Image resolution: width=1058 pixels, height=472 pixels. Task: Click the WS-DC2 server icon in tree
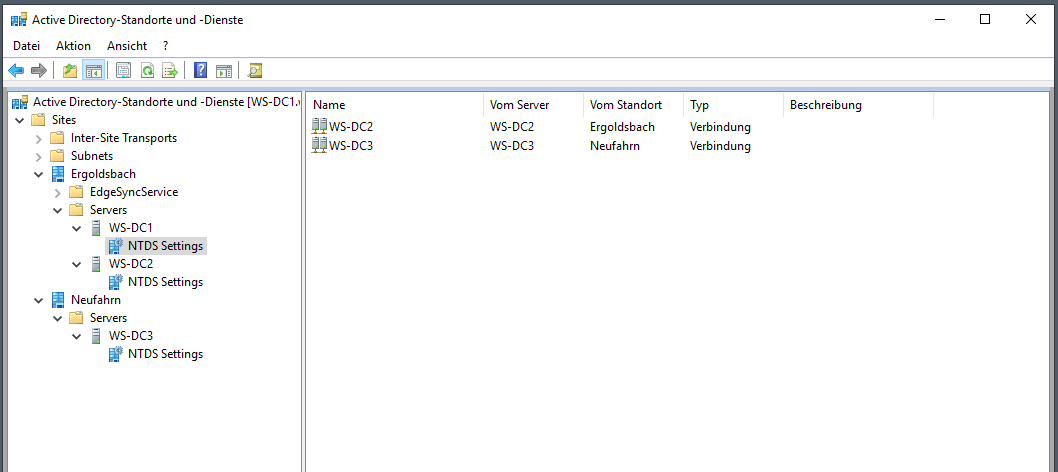[96, 264]
